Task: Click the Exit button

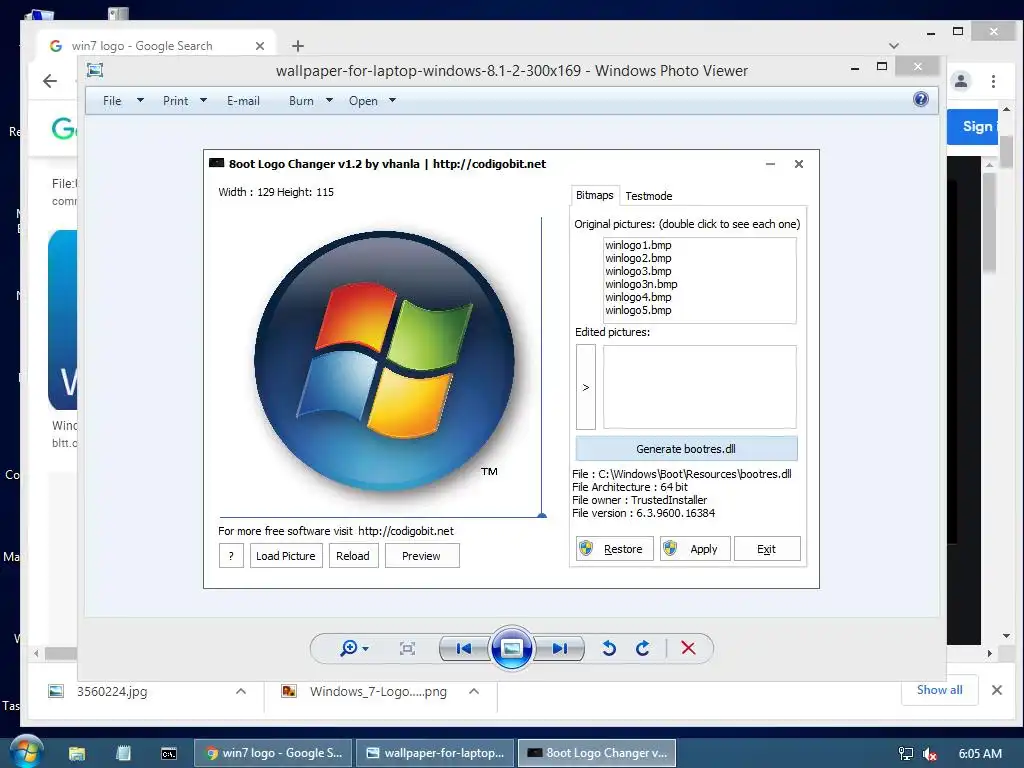Action: pyautogui.click(x=767, y=549)
